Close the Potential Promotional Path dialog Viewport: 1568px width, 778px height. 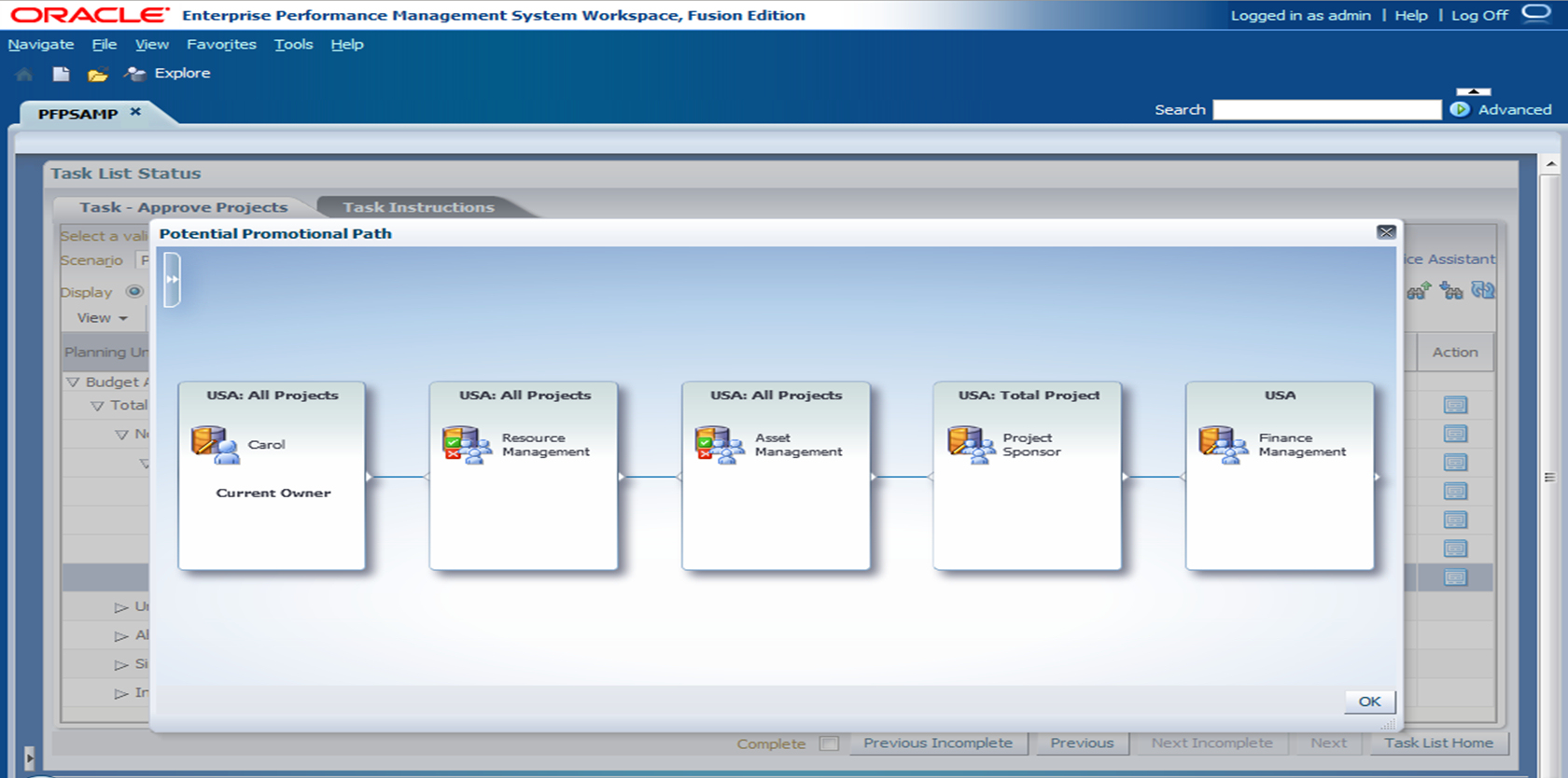pyautogui.click(x=1386, y=232)
